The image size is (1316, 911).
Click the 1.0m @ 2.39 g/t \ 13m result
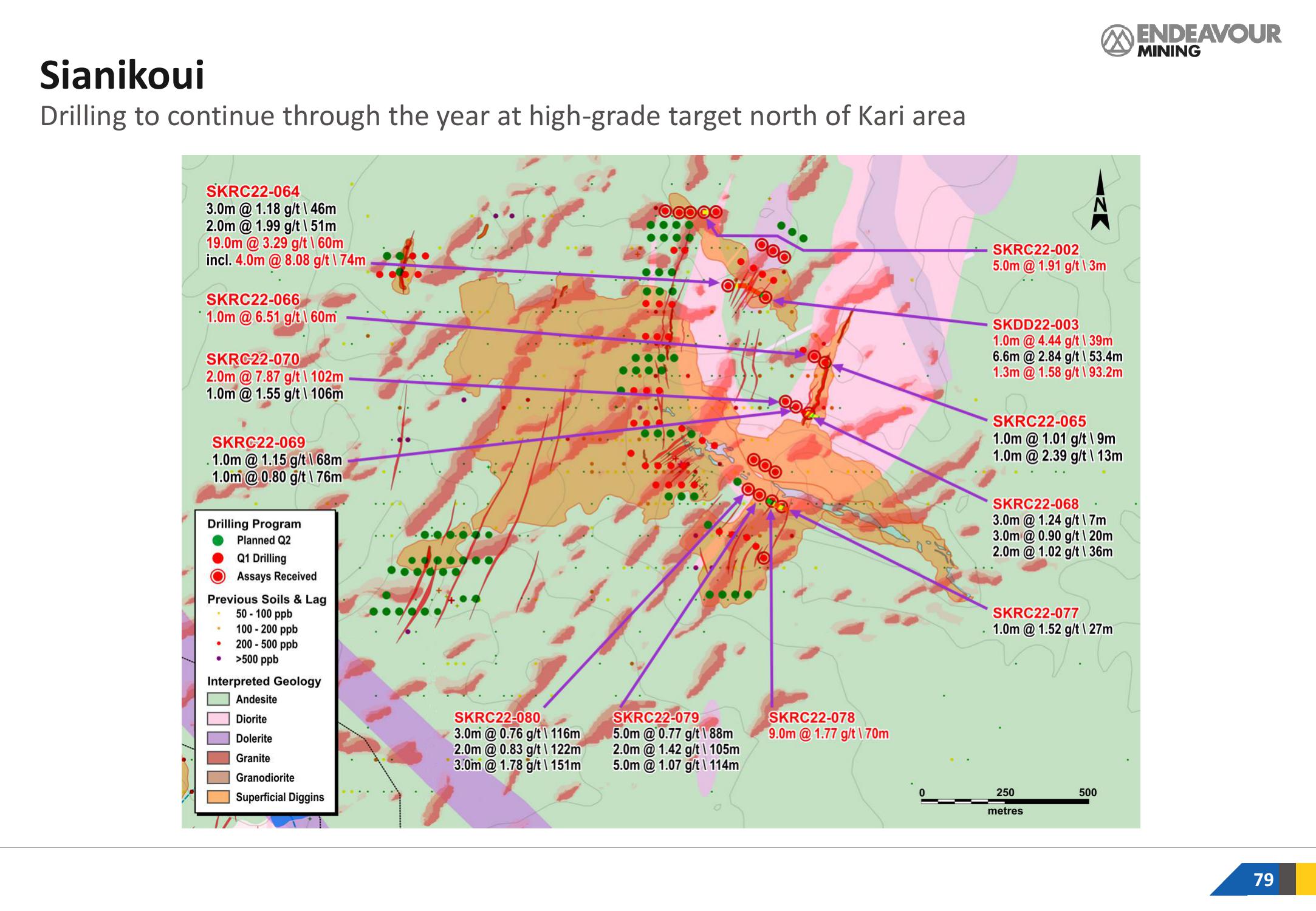coord(1057,455)
